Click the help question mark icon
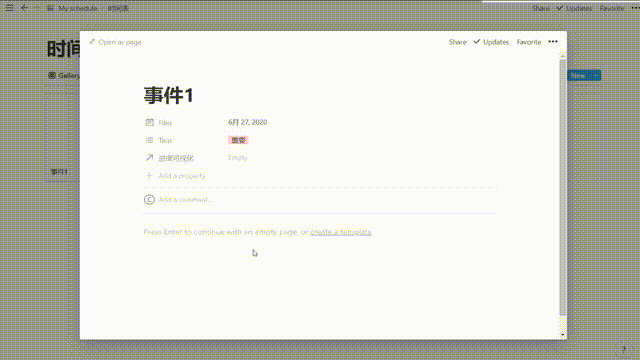 tap(624, 349)
